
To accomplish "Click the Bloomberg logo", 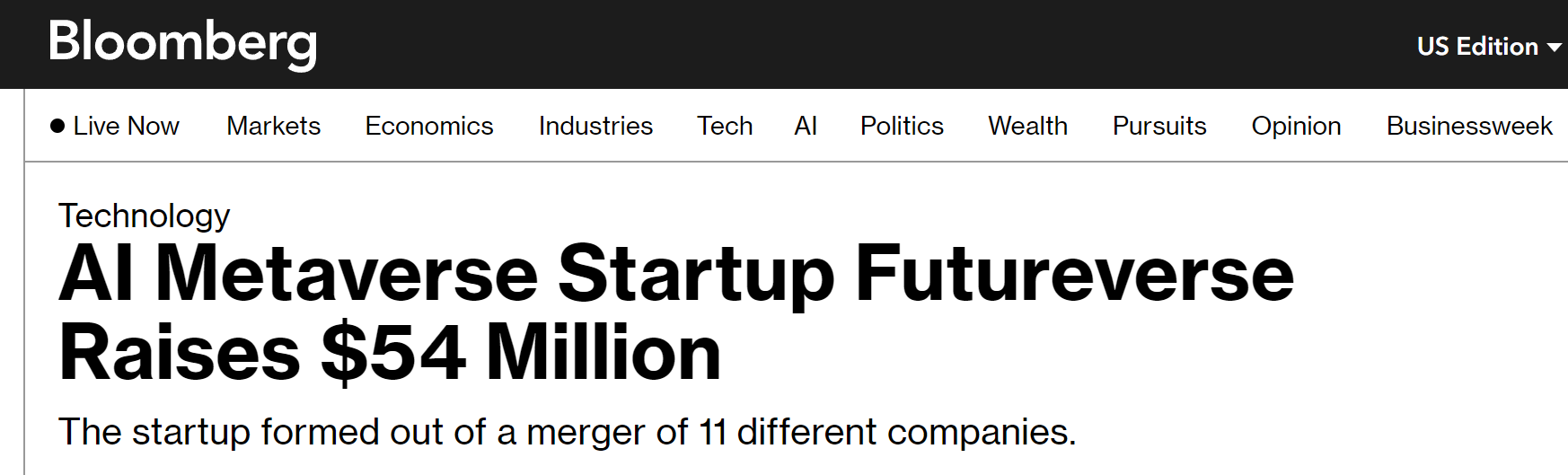I will coord(183,43).
